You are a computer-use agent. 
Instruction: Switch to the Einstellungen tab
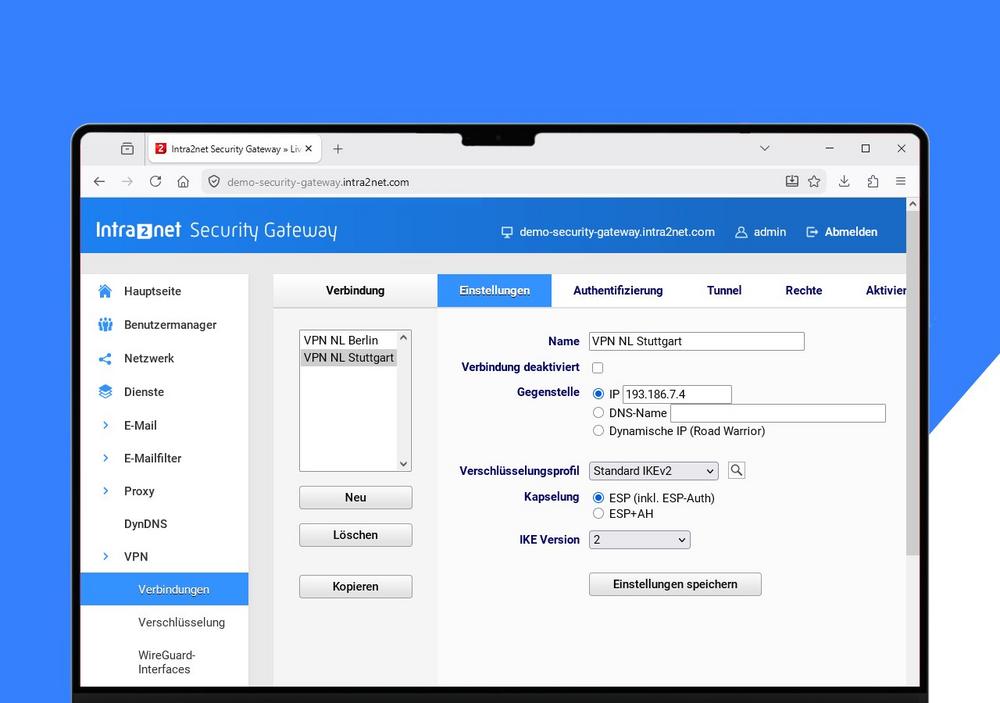(x=494, y=290)
